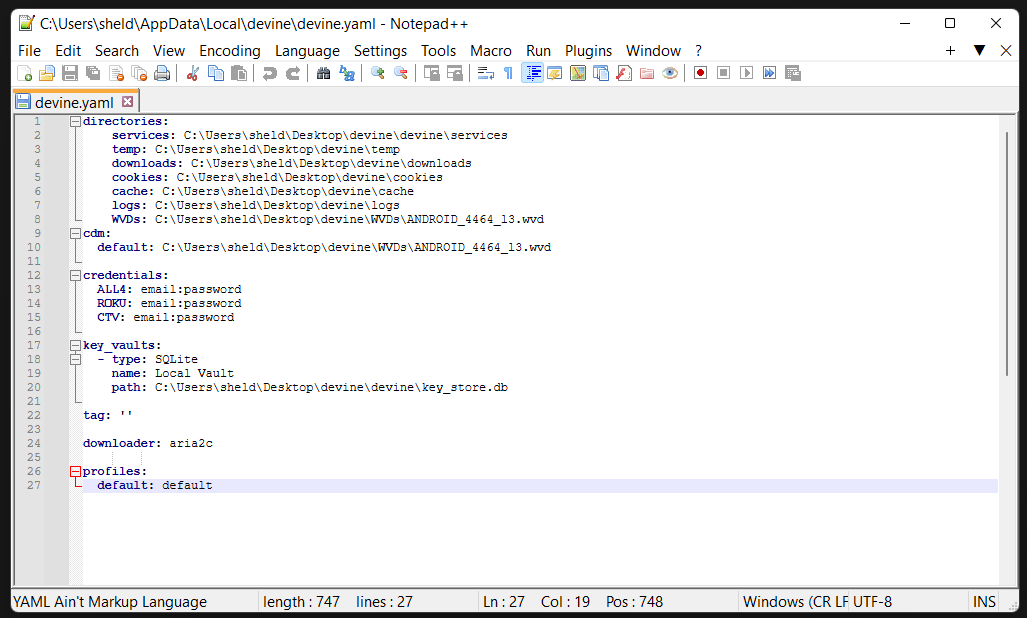The image size is (1027, 618).
Task: Collapse the credentials fold block
Action: 75,275
